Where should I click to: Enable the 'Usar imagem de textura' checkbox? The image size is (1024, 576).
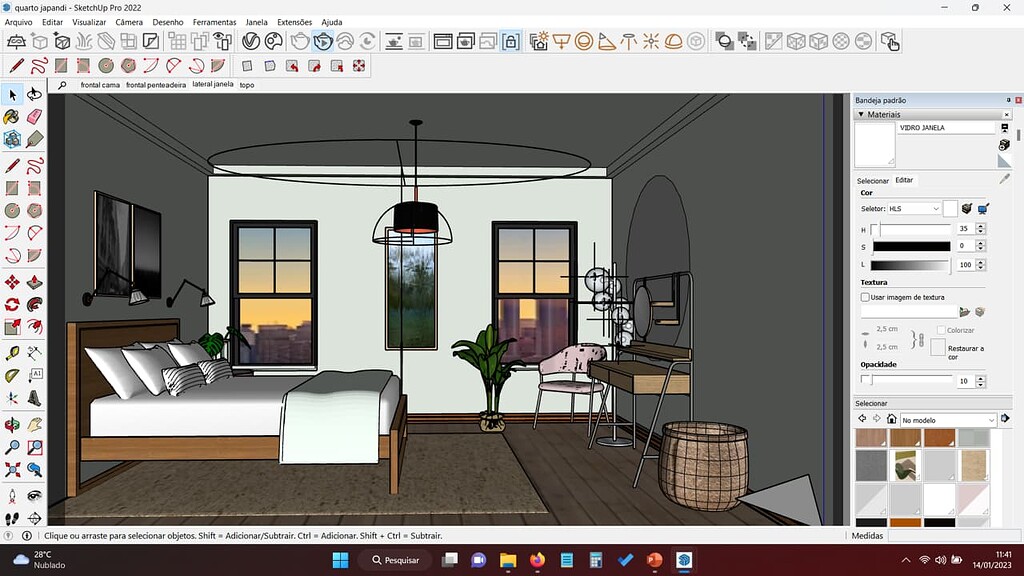click(866, 296)
